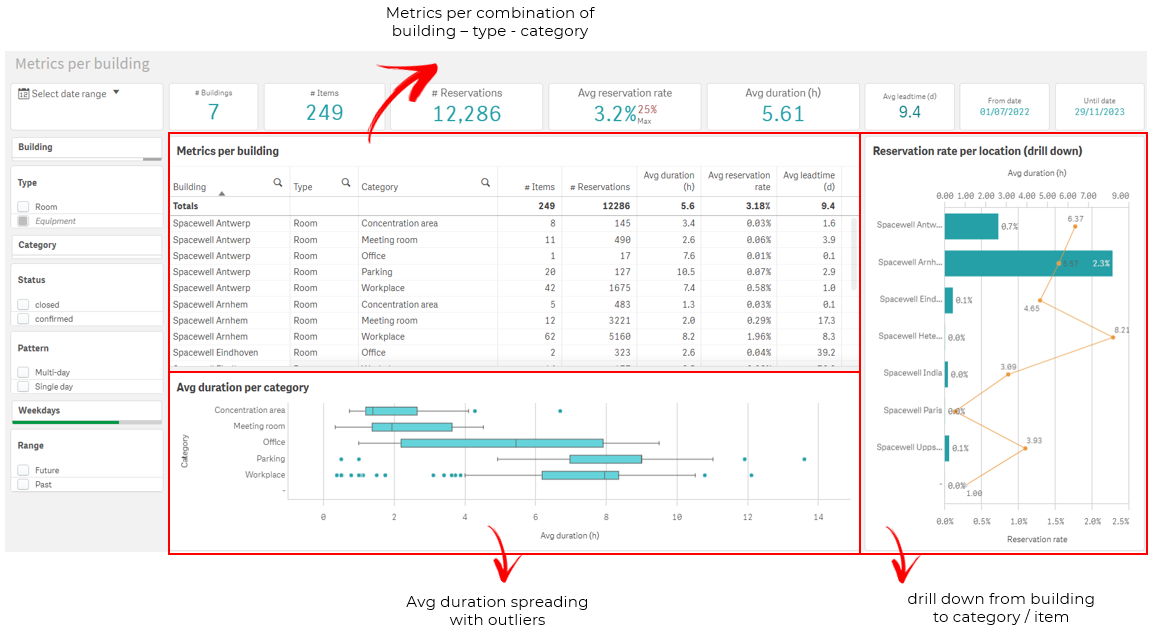The height and width of the screenshot is (630, 1151).
Task: Open the Category filter pane
Action: pos(87,245)
